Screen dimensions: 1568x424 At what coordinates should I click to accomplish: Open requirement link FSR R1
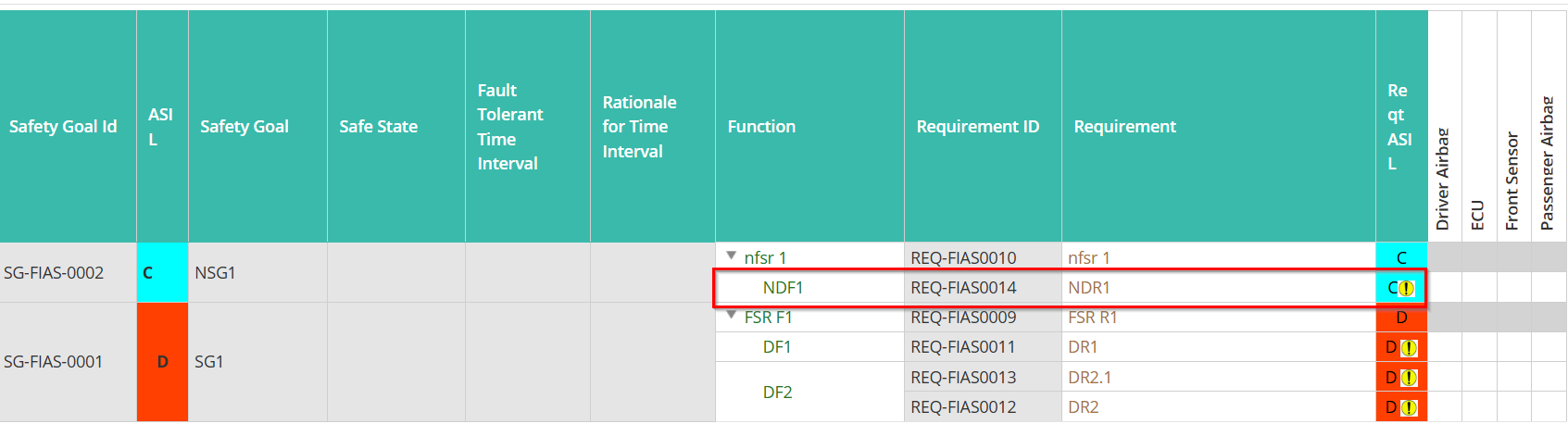coord(1092,318)
